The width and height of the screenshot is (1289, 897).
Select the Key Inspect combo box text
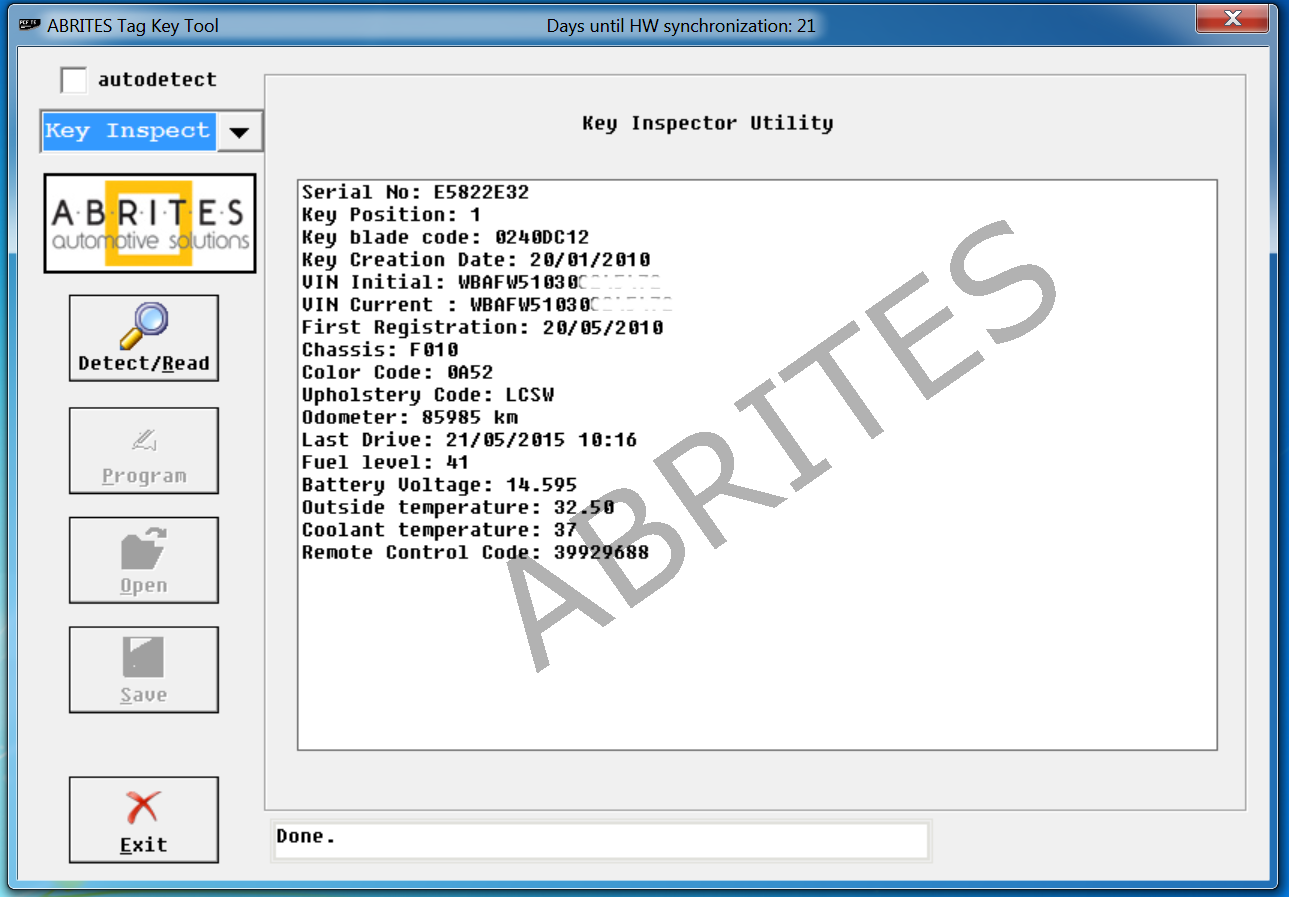[128, 132]
